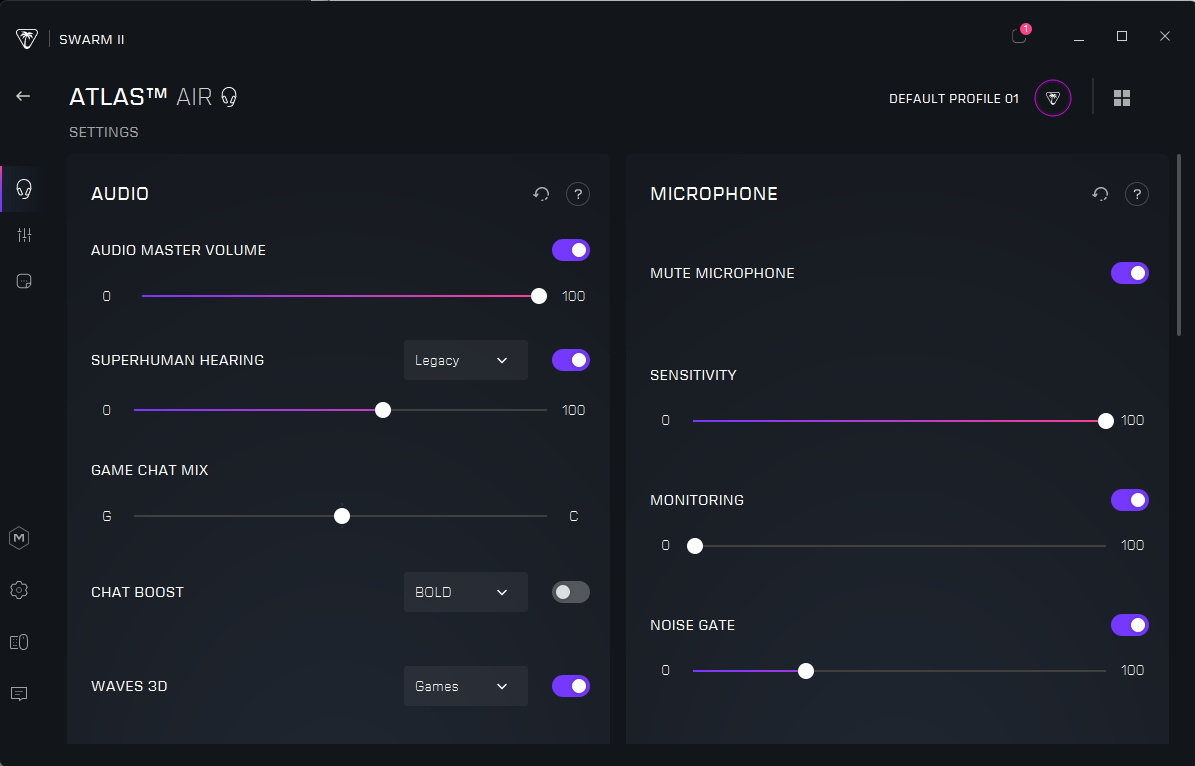The height and width of the screenshot is (766, 1195).
Task: Click the Noise Gate slider handle
Action: 806,671
